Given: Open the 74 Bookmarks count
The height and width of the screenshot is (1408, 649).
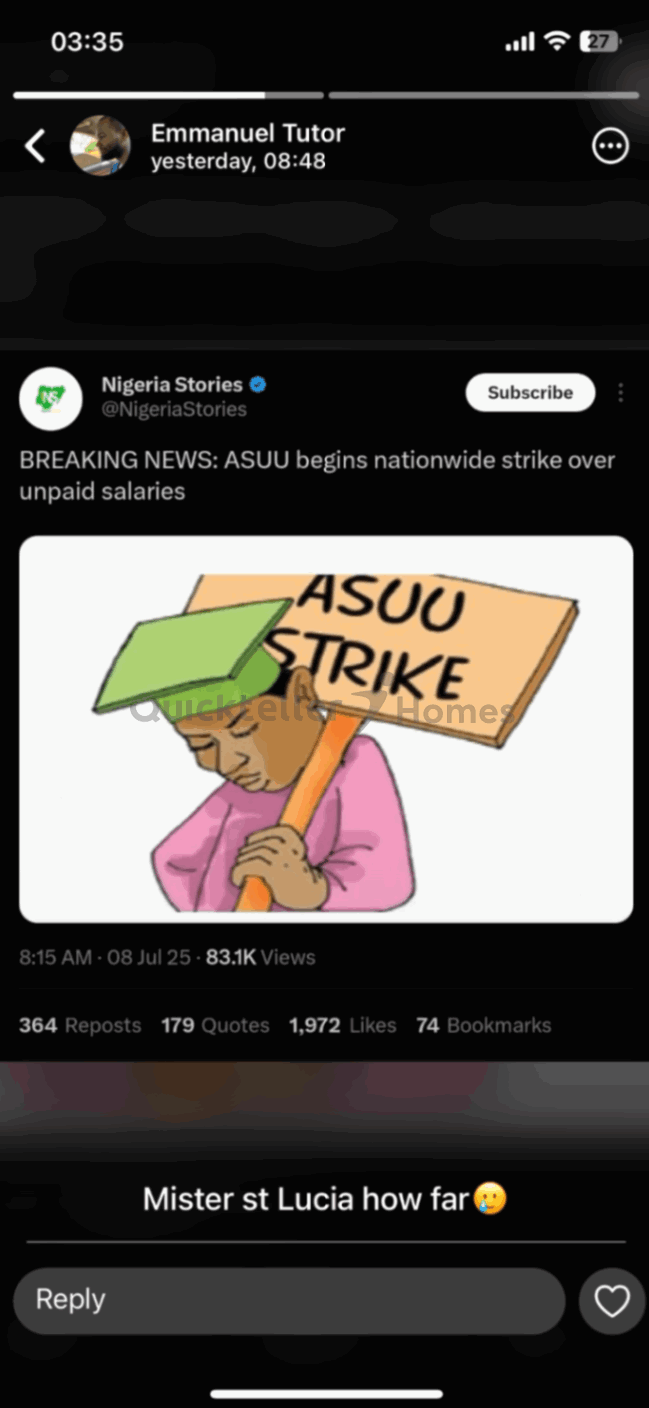Looking at the screenshot, I should point(483,1025).
